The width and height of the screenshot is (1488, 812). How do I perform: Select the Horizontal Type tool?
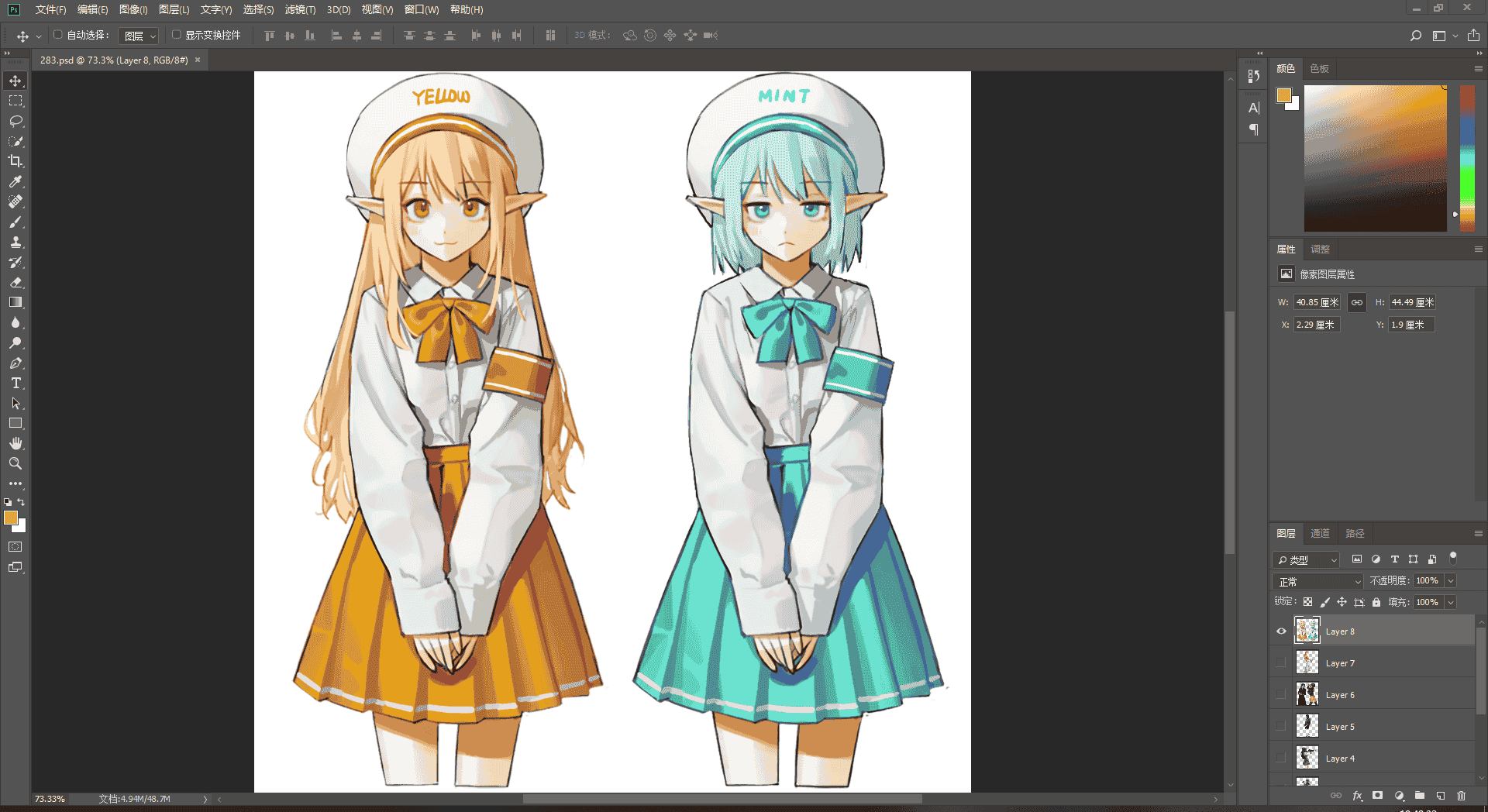coord(15,383)
